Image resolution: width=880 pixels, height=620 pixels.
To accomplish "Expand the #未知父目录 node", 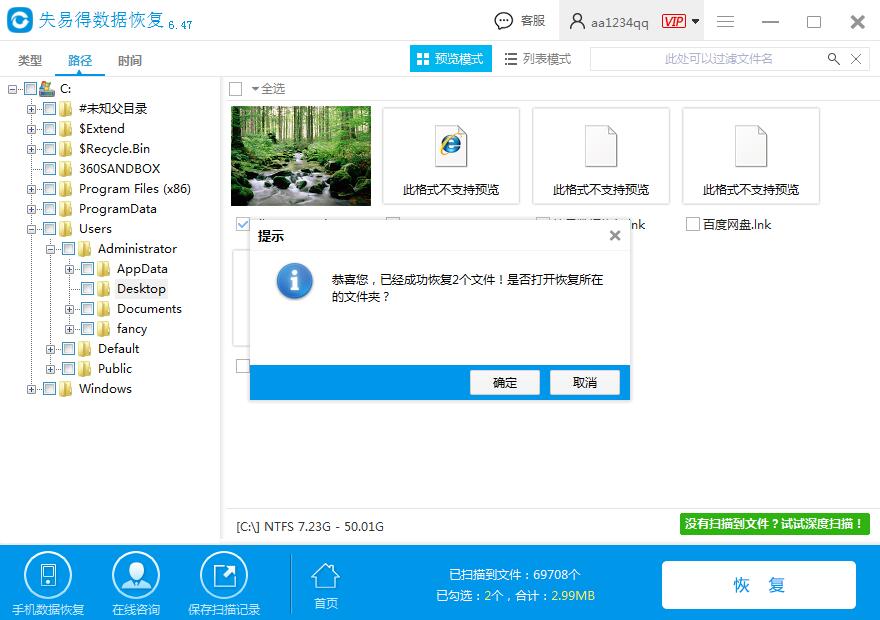I will [x=31, y=109].
